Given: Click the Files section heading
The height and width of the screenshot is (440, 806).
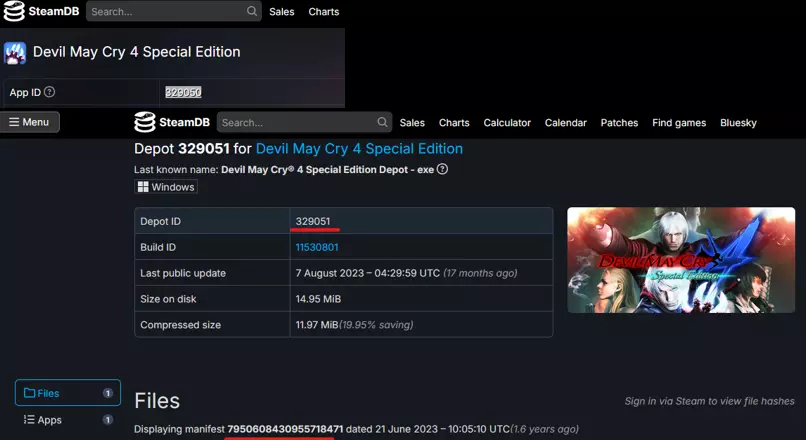Looking at the screenshot, I should 157,401.
